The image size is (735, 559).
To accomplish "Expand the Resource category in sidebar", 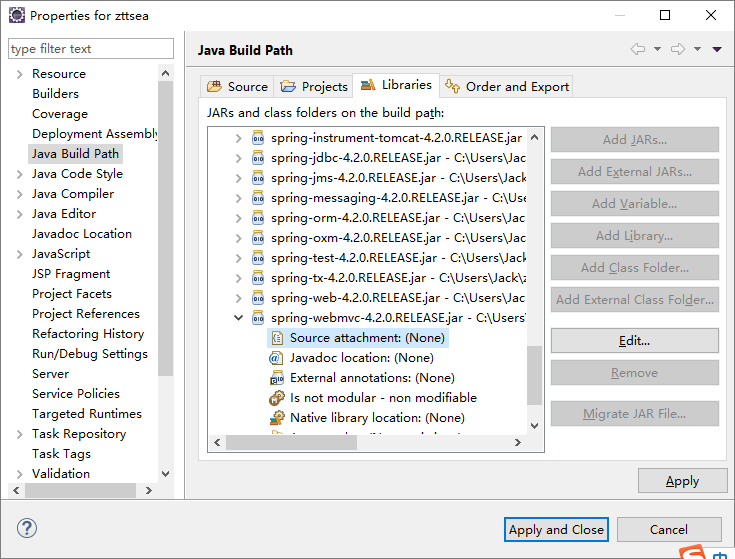I will click(18, 74).
